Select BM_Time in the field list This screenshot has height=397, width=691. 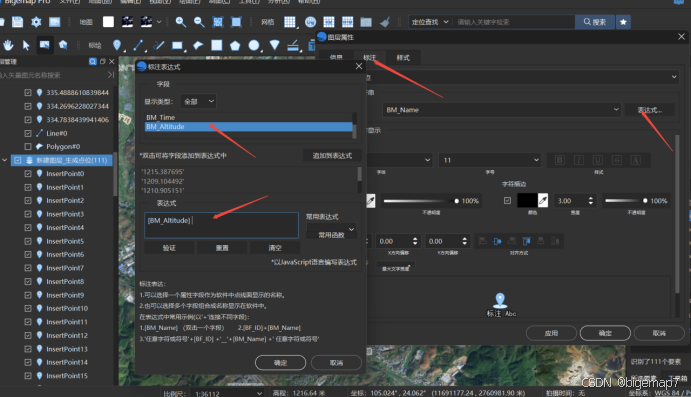tap(249, 118)
